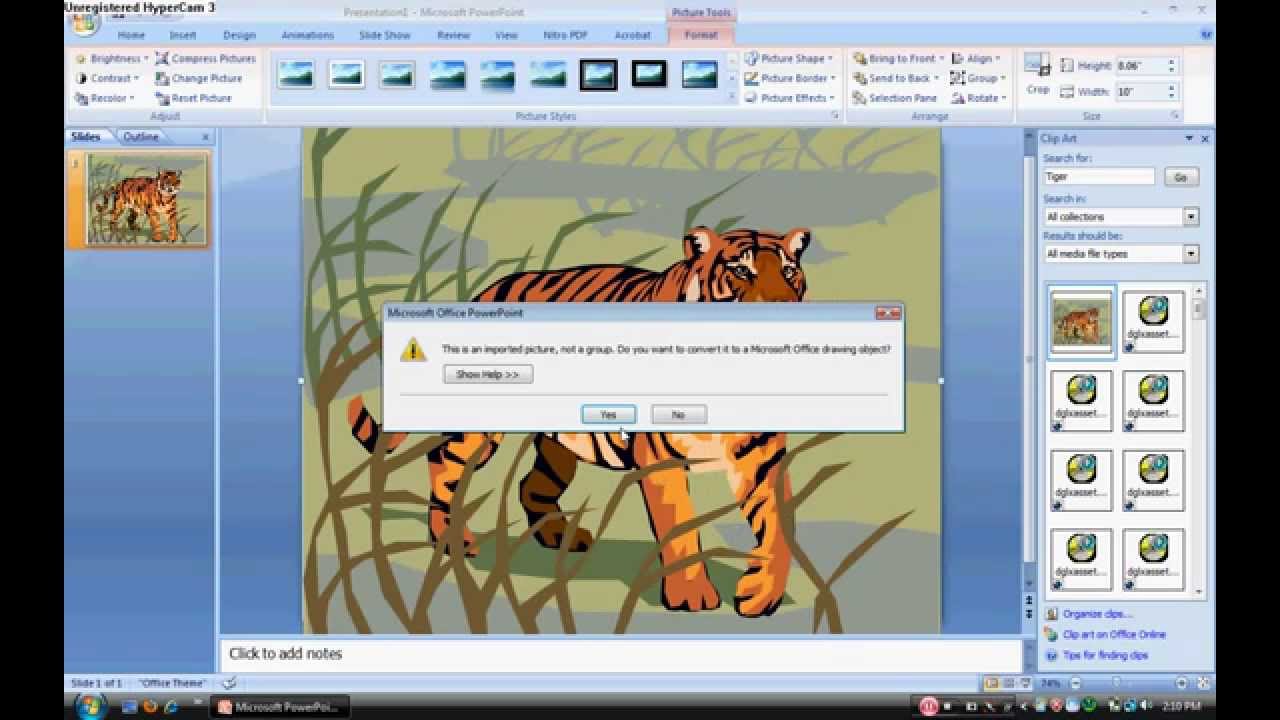This screenshot has width=1280, height=720.
Task: Open the Review ribbon tab
Action: coord(453,35)
